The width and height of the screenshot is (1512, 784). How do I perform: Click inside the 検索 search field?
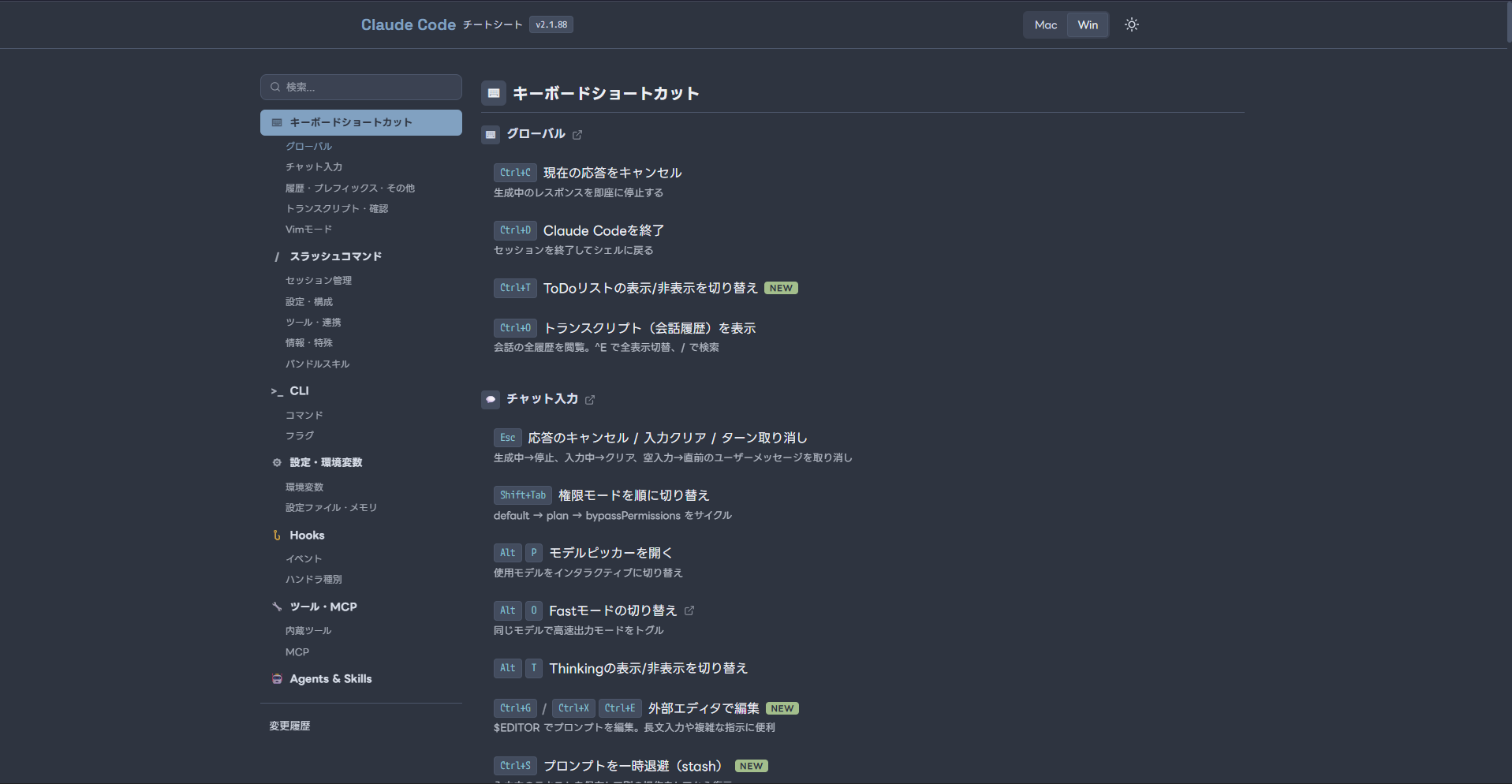(363, 87)
